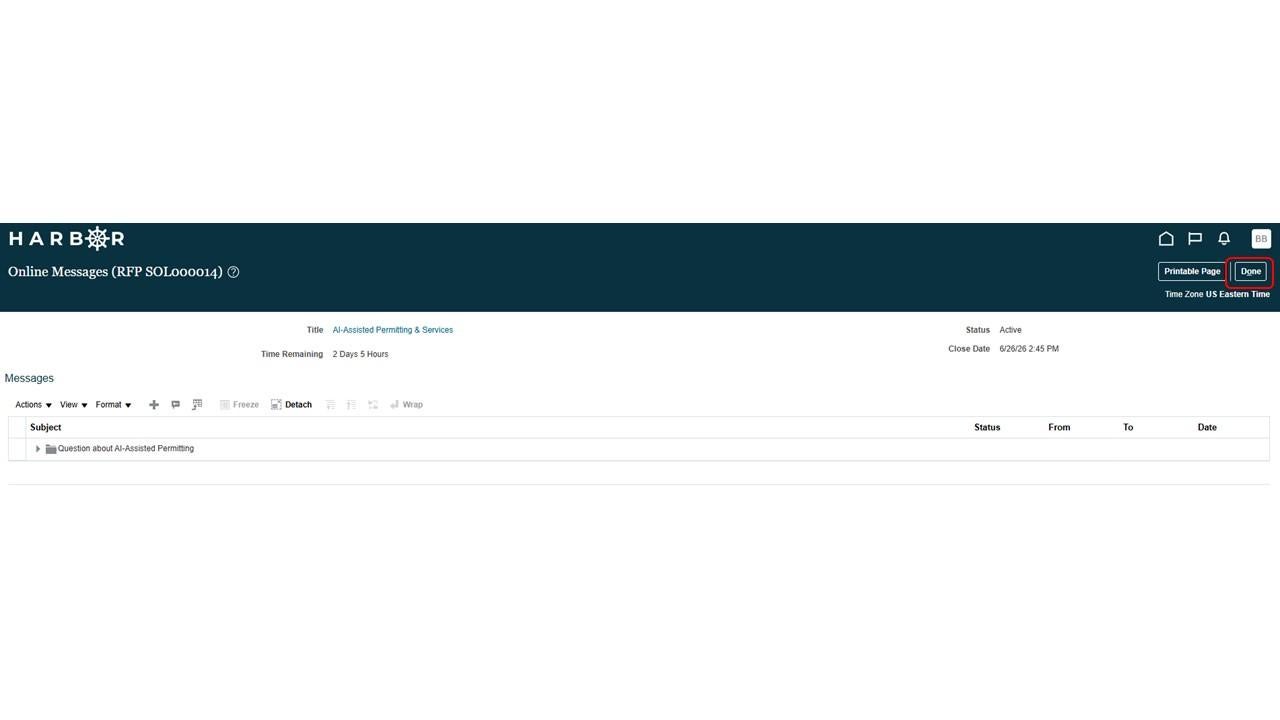1280x720 pixels.
Task: Click the query-by-example filter icon
Action: (197, 405)
